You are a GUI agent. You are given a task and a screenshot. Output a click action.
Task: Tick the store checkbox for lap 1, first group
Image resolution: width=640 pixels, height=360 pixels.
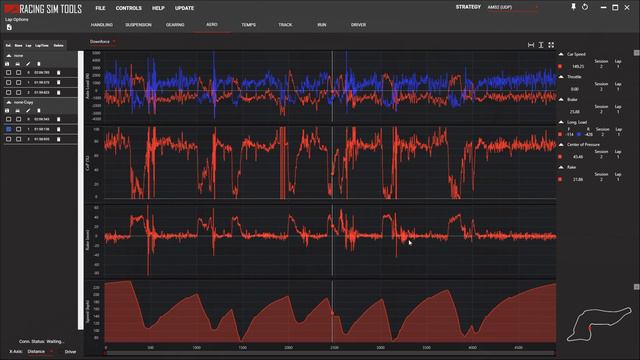[18, 82]
